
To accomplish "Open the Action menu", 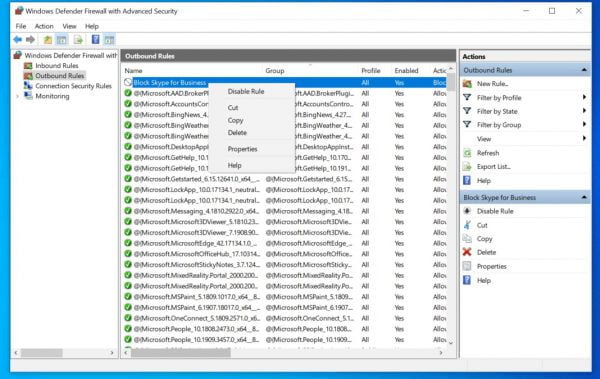I will tap(44, 26).
